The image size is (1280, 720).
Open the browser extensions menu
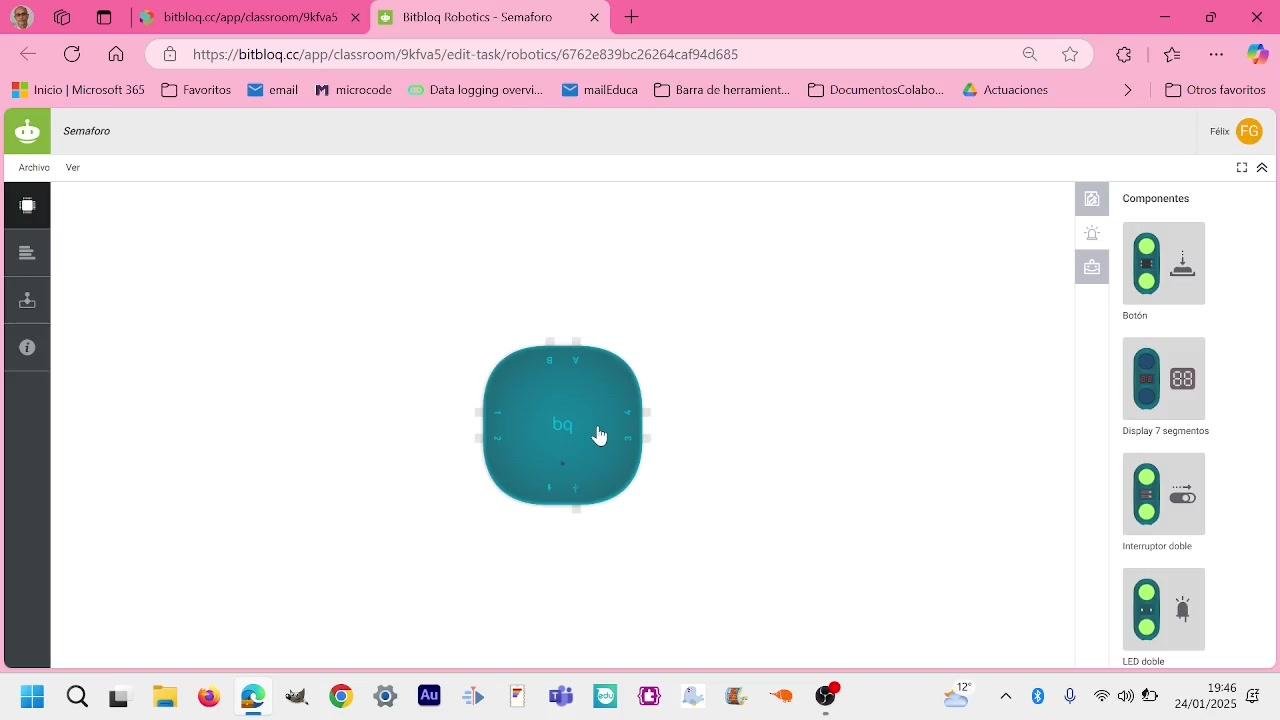click(1124, 54)
